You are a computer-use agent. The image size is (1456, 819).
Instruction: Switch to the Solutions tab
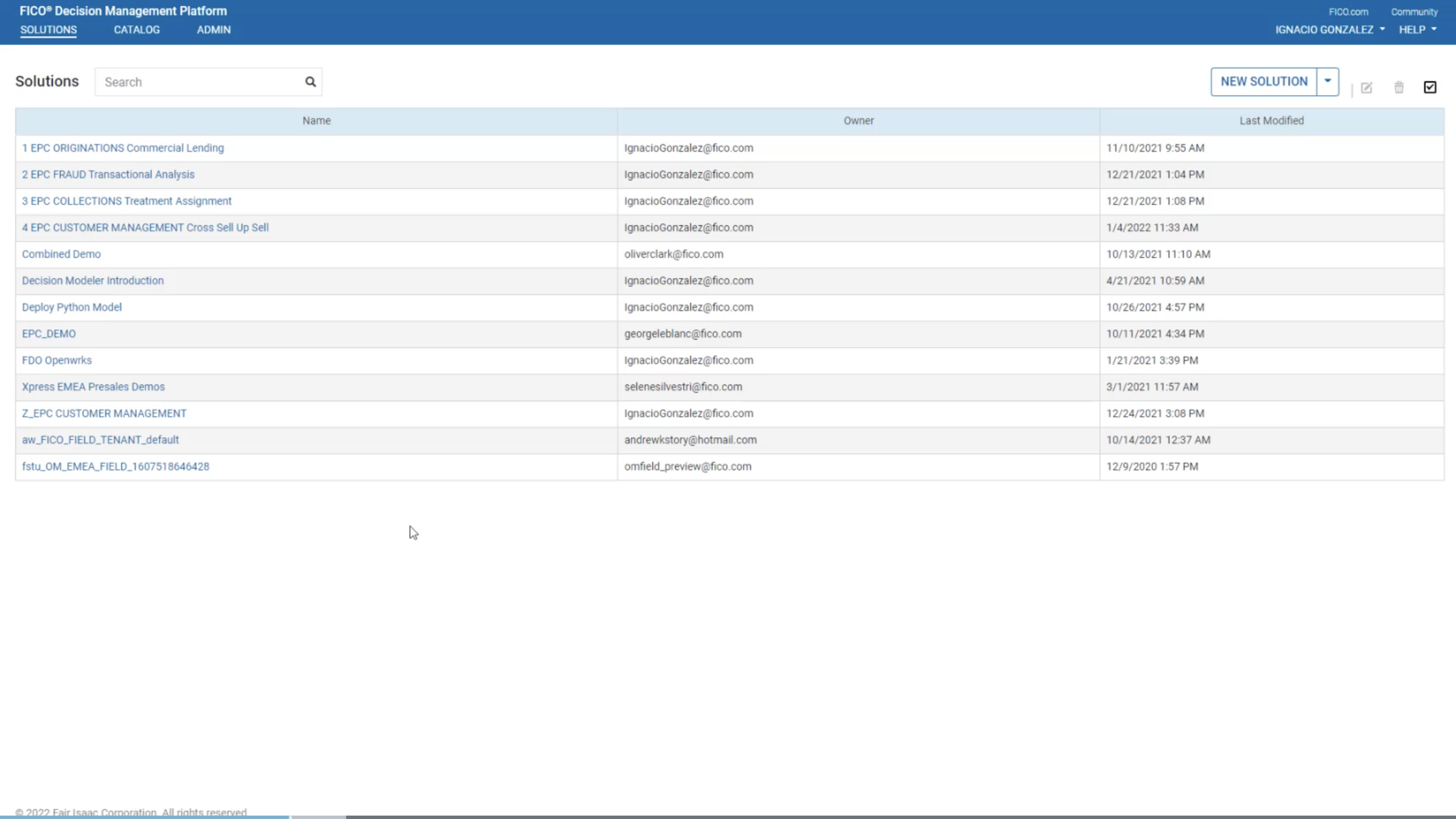[x=48, y=30]
